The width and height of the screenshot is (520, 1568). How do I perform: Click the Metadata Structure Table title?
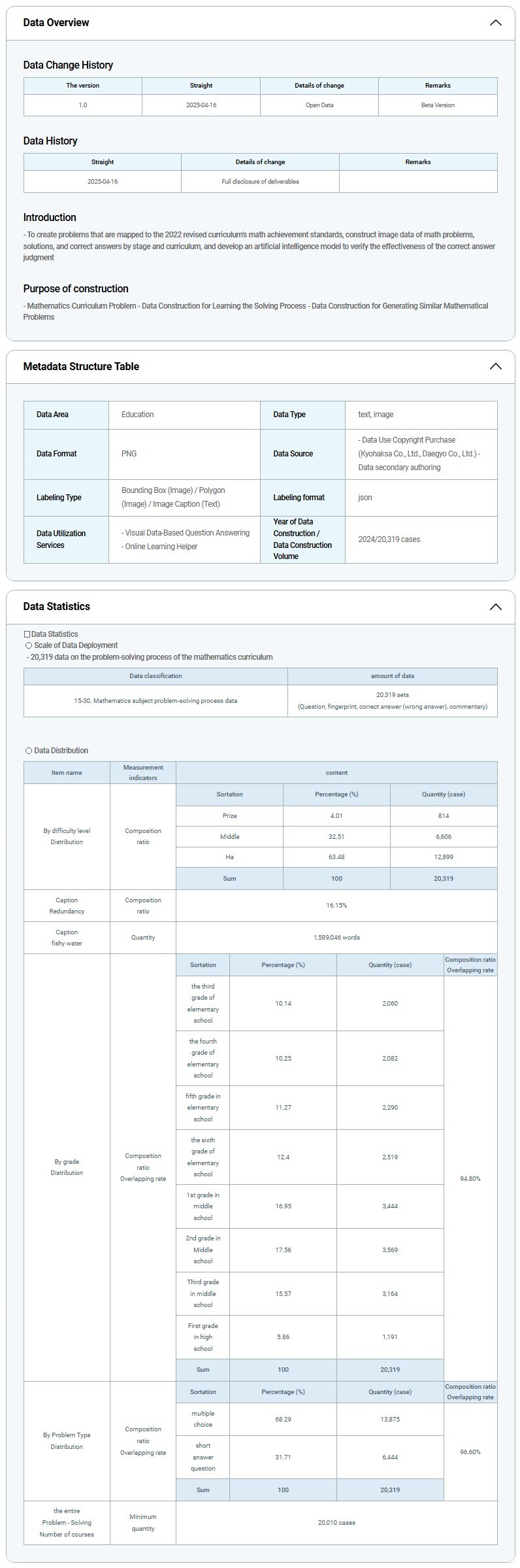coord(81,366)
